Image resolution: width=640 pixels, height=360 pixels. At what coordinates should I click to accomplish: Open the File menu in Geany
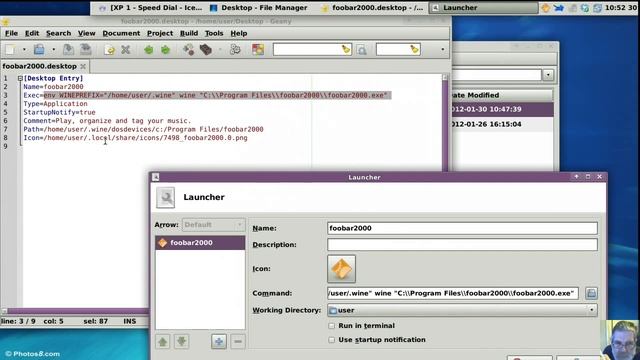pos(11,33)
